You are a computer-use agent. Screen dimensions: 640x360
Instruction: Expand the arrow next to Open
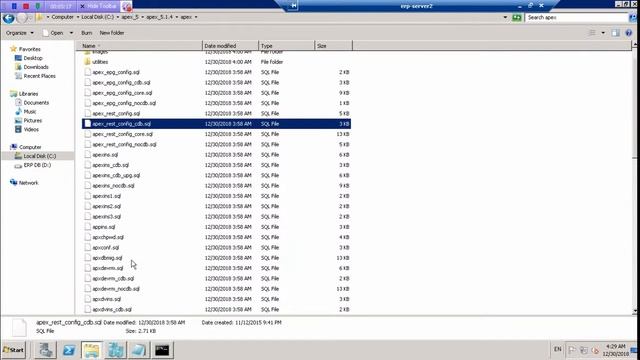(71, 33)
